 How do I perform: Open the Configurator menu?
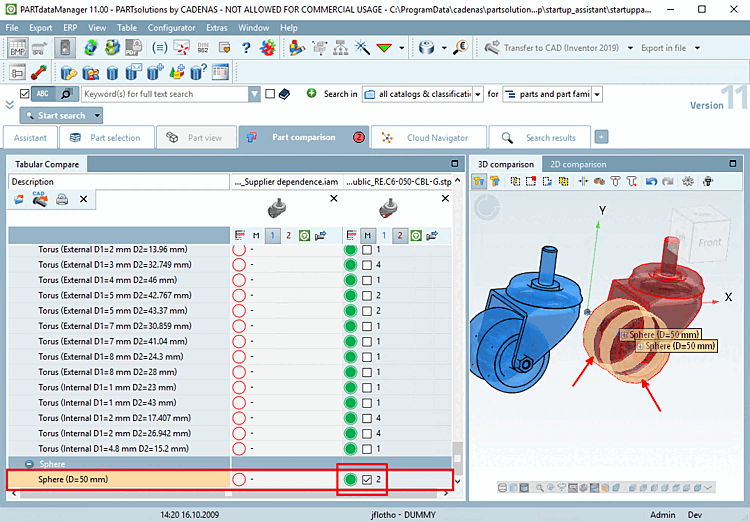(x=171, y=27)
